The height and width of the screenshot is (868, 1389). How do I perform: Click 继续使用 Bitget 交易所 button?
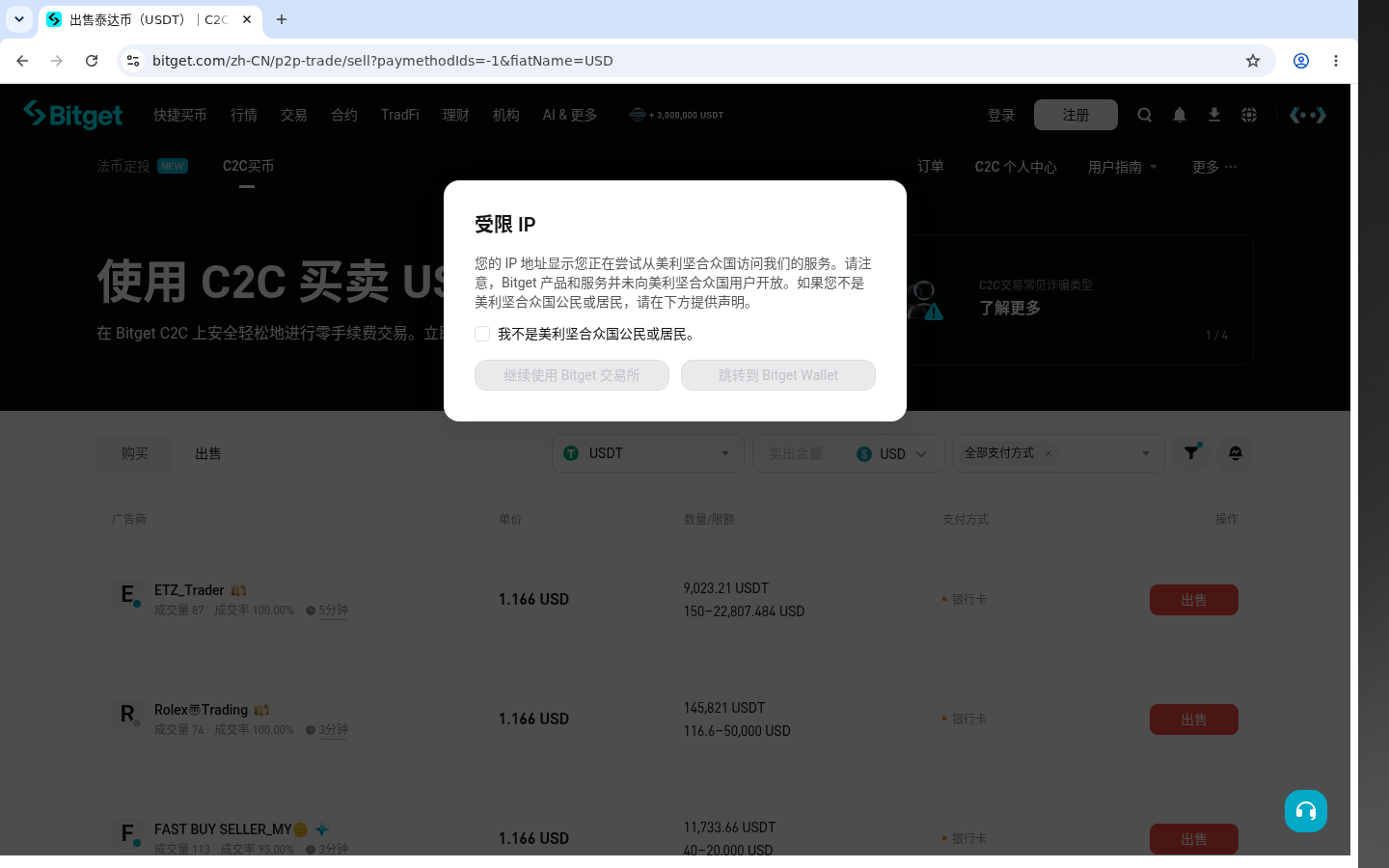click(x=572, y=375)
